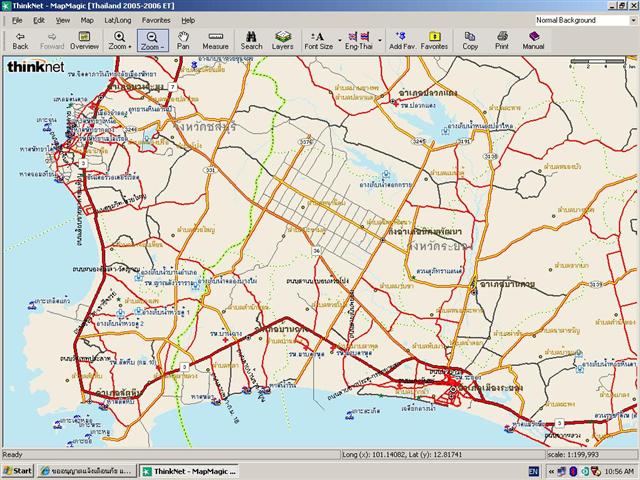Viewport: 640px width, 480px height.
Task: Toggle the Zoom - tool
Action: click(152, 40)
